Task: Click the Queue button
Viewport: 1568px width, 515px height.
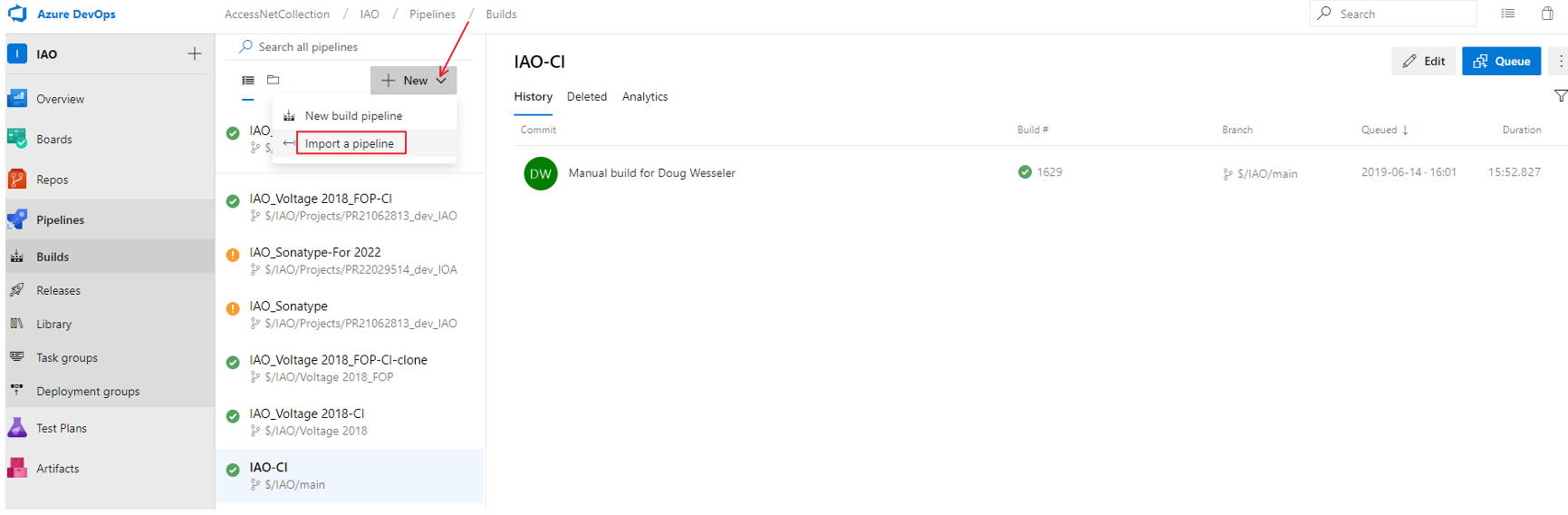Action: (x=1501, y=61)
